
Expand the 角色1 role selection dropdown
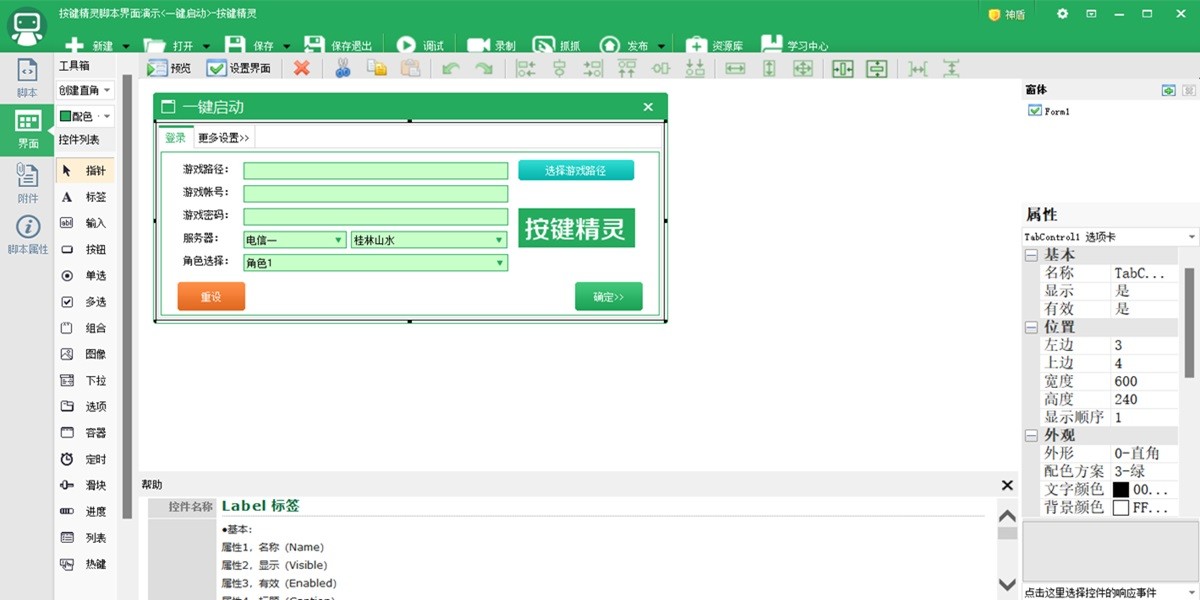[x=499, y=263]
